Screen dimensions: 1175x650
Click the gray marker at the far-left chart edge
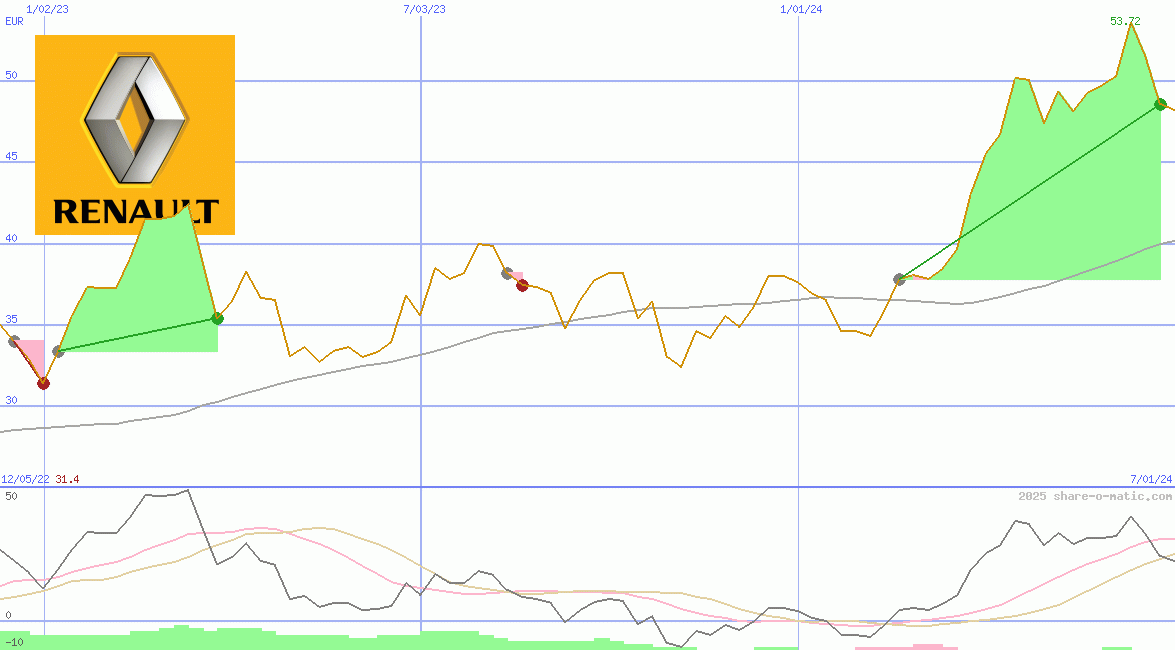tap(14, 341)
